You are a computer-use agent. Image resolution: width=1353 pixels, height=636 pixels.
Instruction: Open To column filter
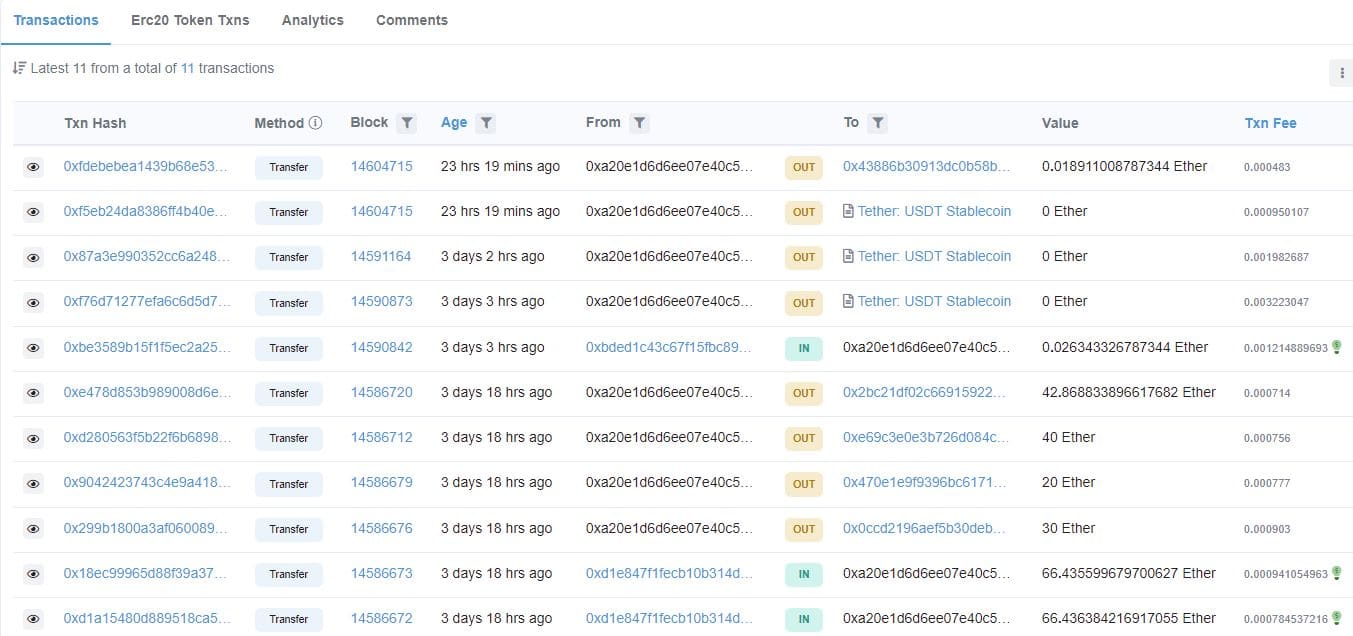[x=877, y=123]
